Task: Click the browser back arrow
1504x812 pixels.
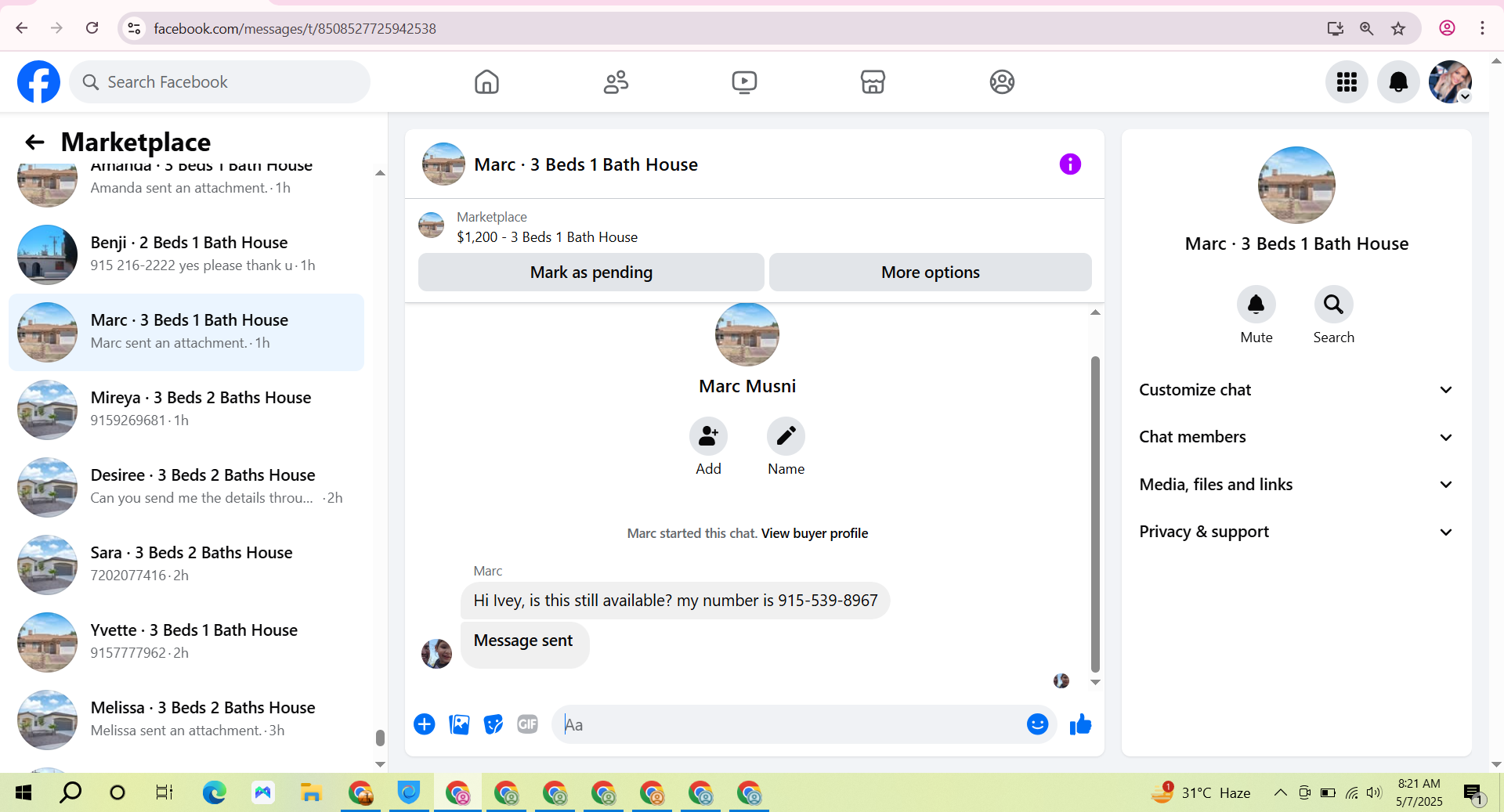Action: 22,28
